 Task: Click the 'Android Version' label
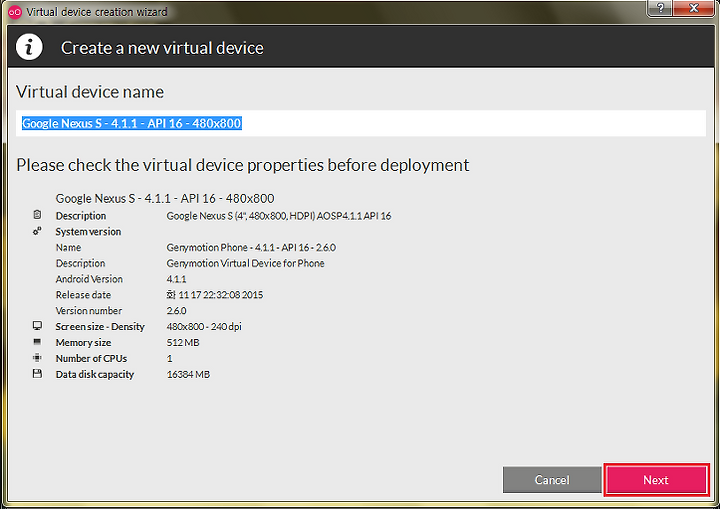89,279
